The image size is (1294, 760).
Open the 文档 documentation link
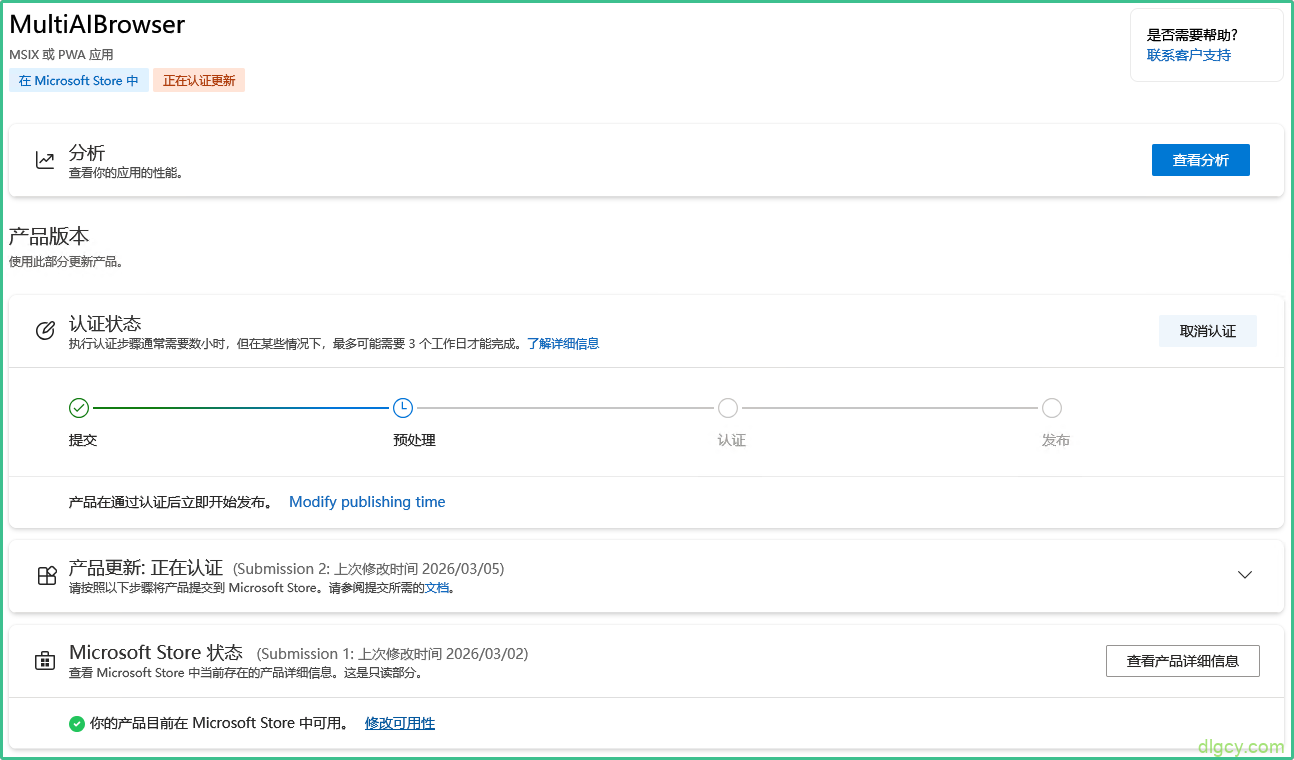[437, 588]
